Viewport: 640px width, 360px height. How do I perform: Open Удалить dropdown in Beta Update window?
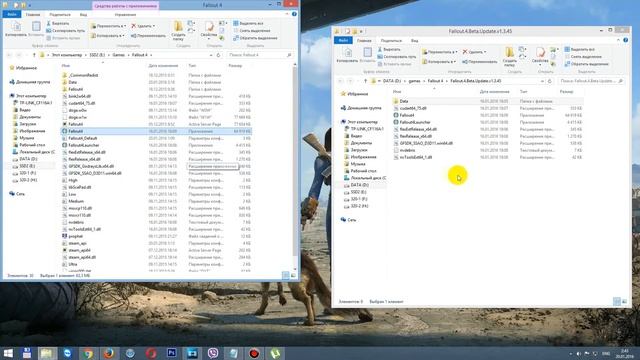(474, 52)
